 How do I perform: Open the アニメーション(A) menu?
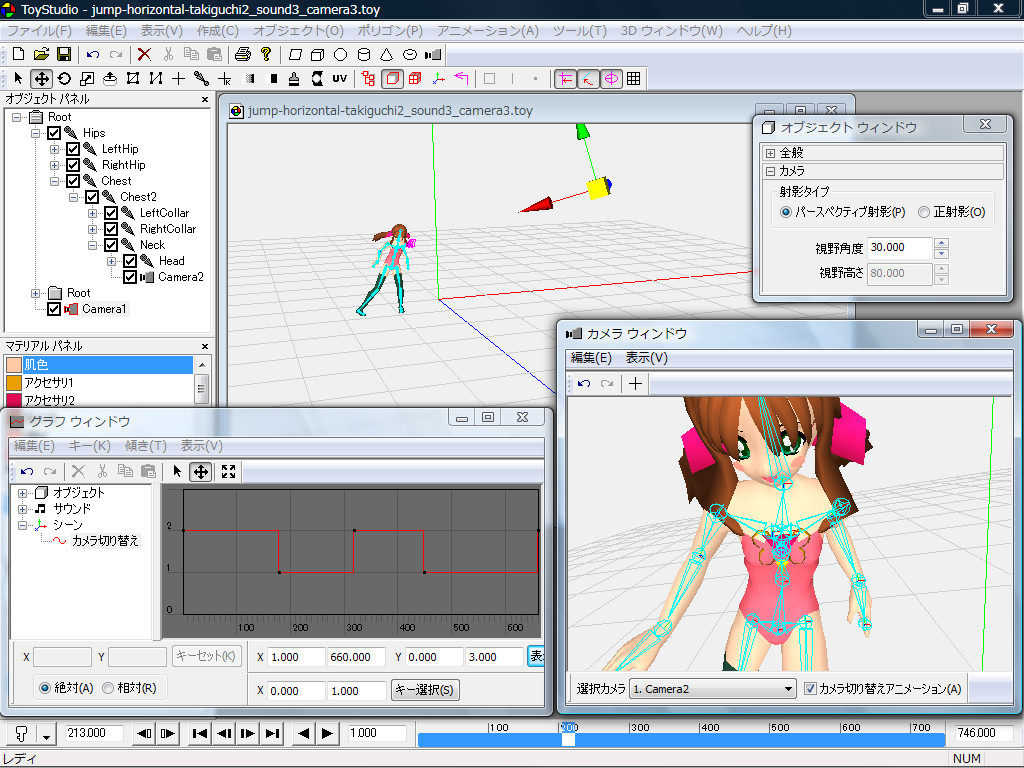click(487, 31)
